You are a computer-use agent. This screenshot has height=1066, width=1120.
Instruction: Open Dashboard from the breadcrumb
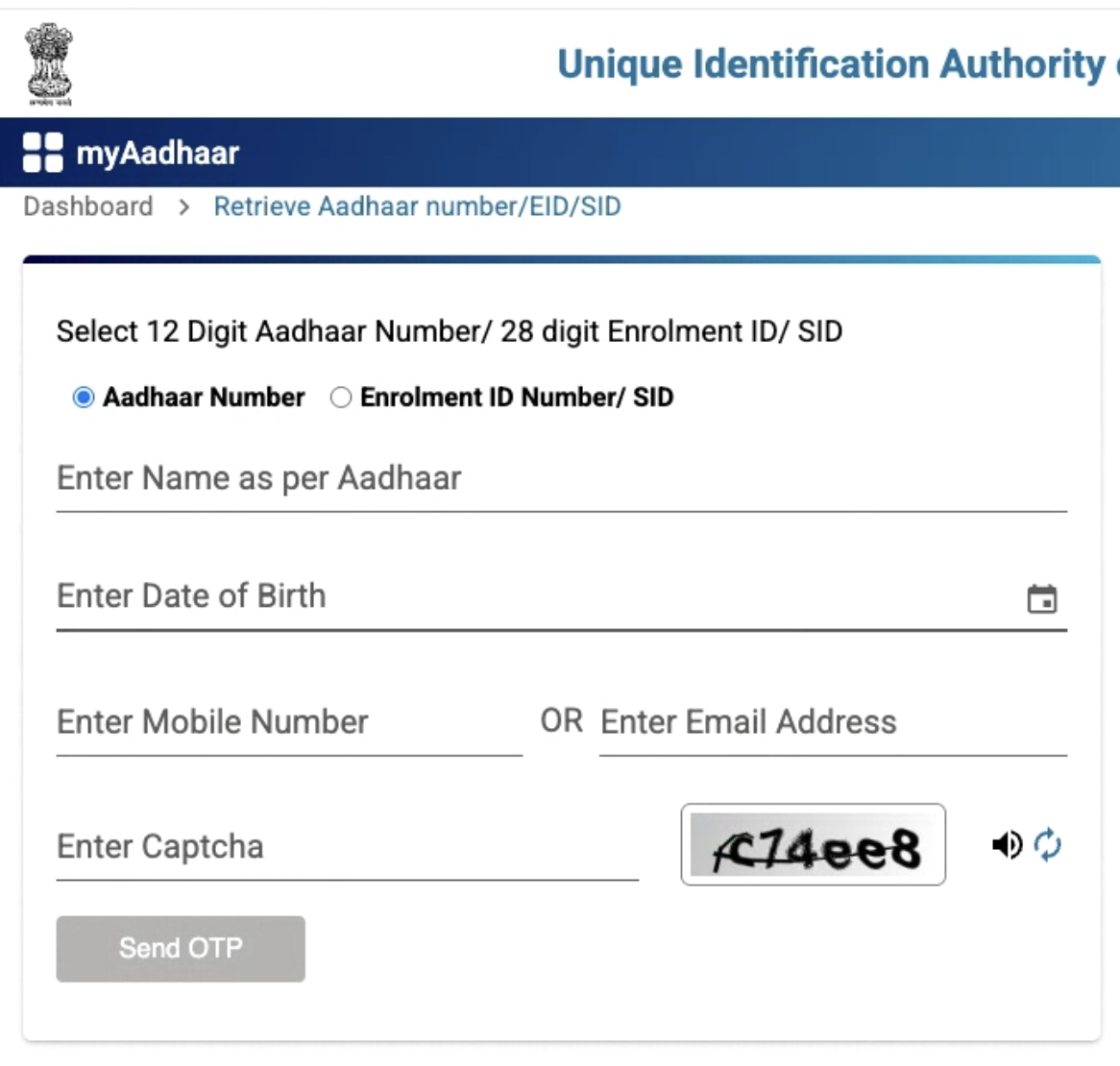point(87,206)
